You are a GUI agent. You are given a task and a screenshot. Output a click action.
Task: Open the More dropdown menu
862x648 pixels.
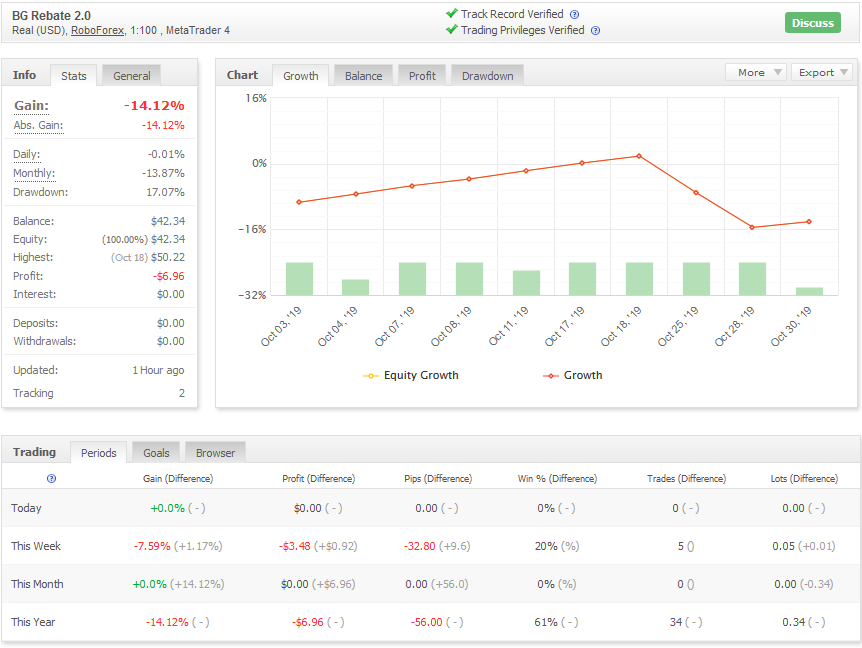(x=756, y=73)
